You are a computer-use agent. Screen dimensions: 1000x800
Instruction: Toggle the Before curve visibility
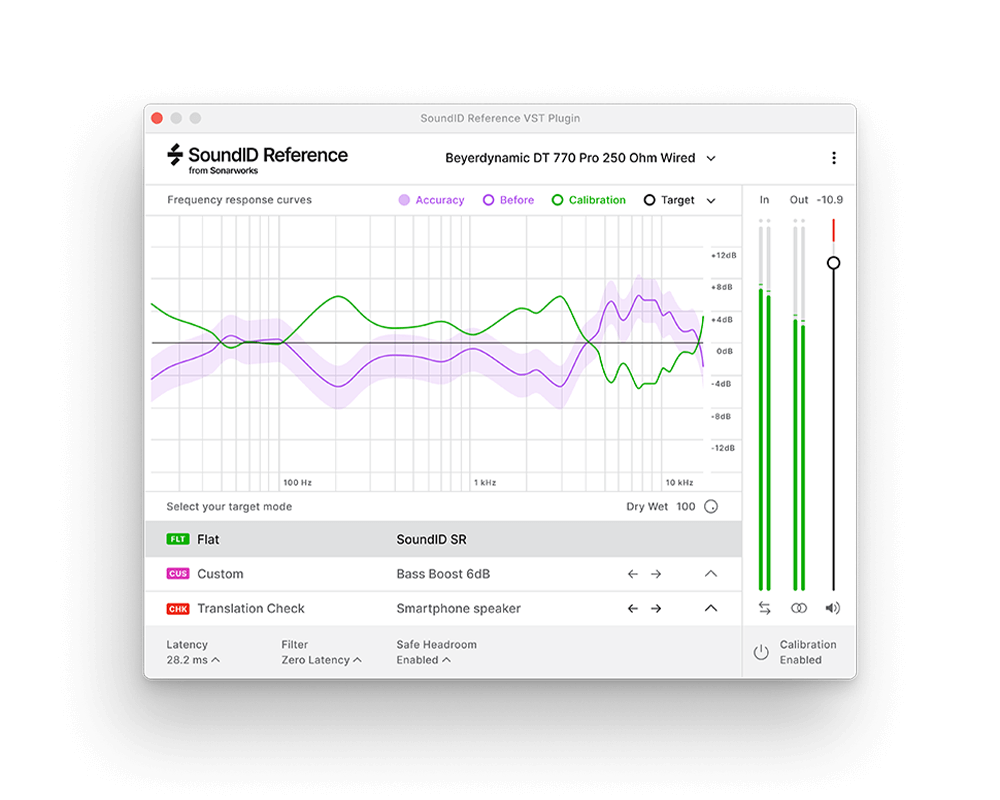[x=508, y=200]
